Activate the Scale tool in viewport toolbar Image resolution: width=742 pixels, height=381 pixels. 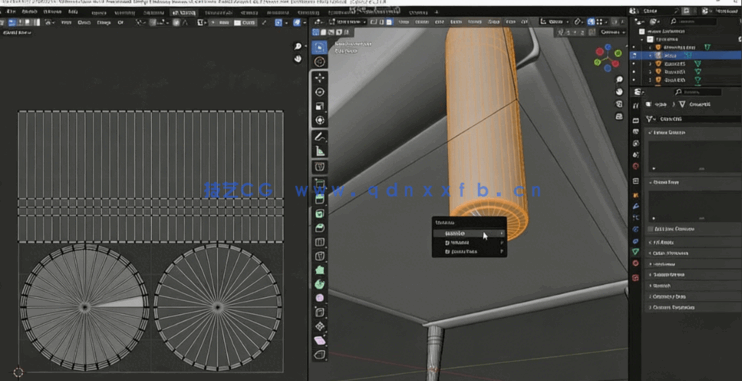[x=319, y=106]
